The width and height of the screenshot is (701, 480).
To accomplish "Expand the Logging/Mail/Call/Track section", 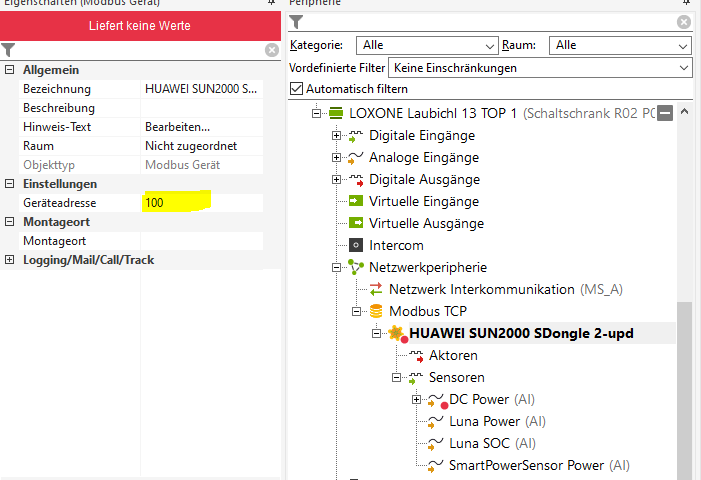I will 9,260.
